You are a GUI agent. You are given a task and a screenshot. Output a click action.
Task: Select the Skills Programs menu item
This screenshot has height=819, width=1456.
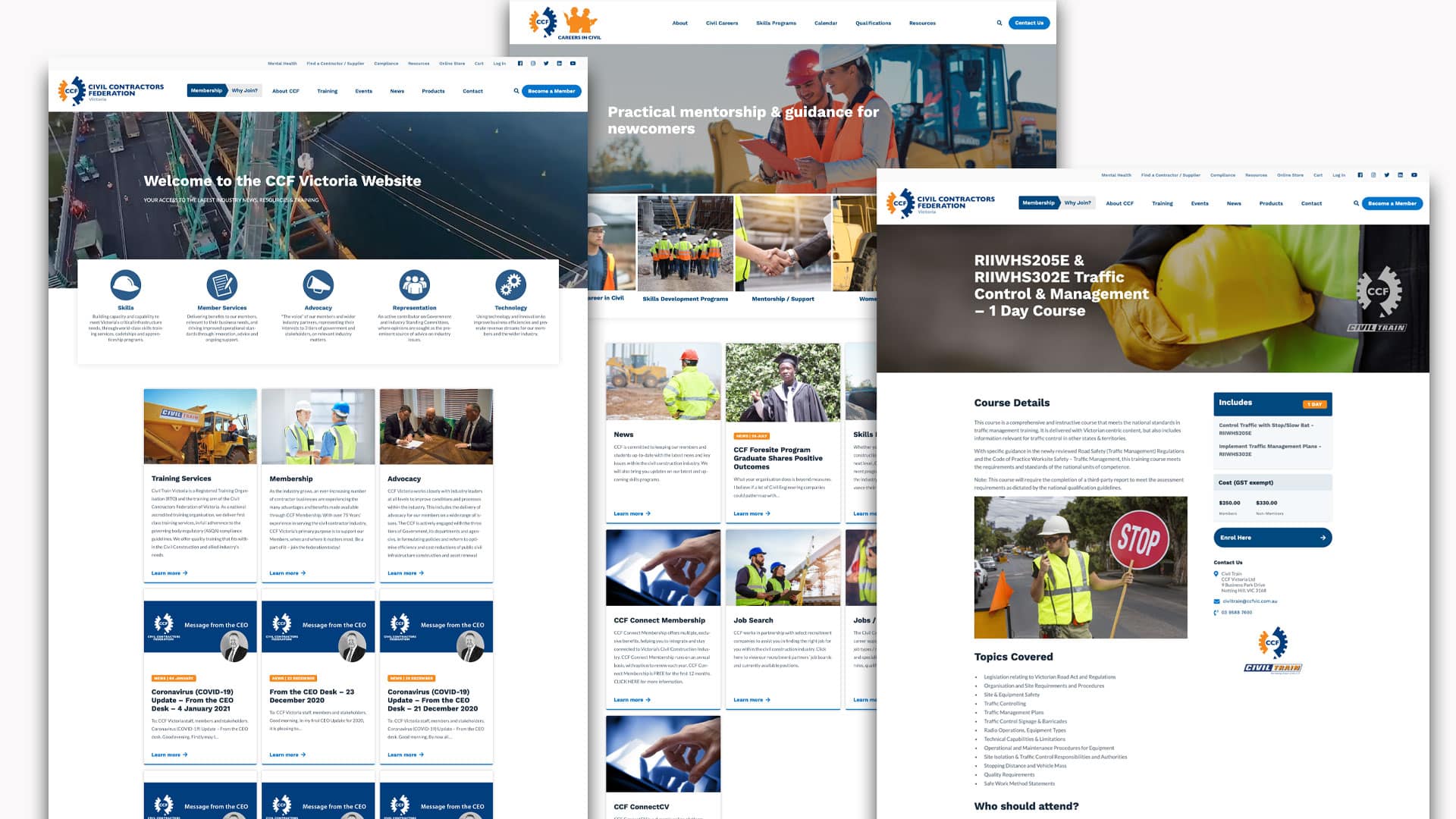pos(776,23)
